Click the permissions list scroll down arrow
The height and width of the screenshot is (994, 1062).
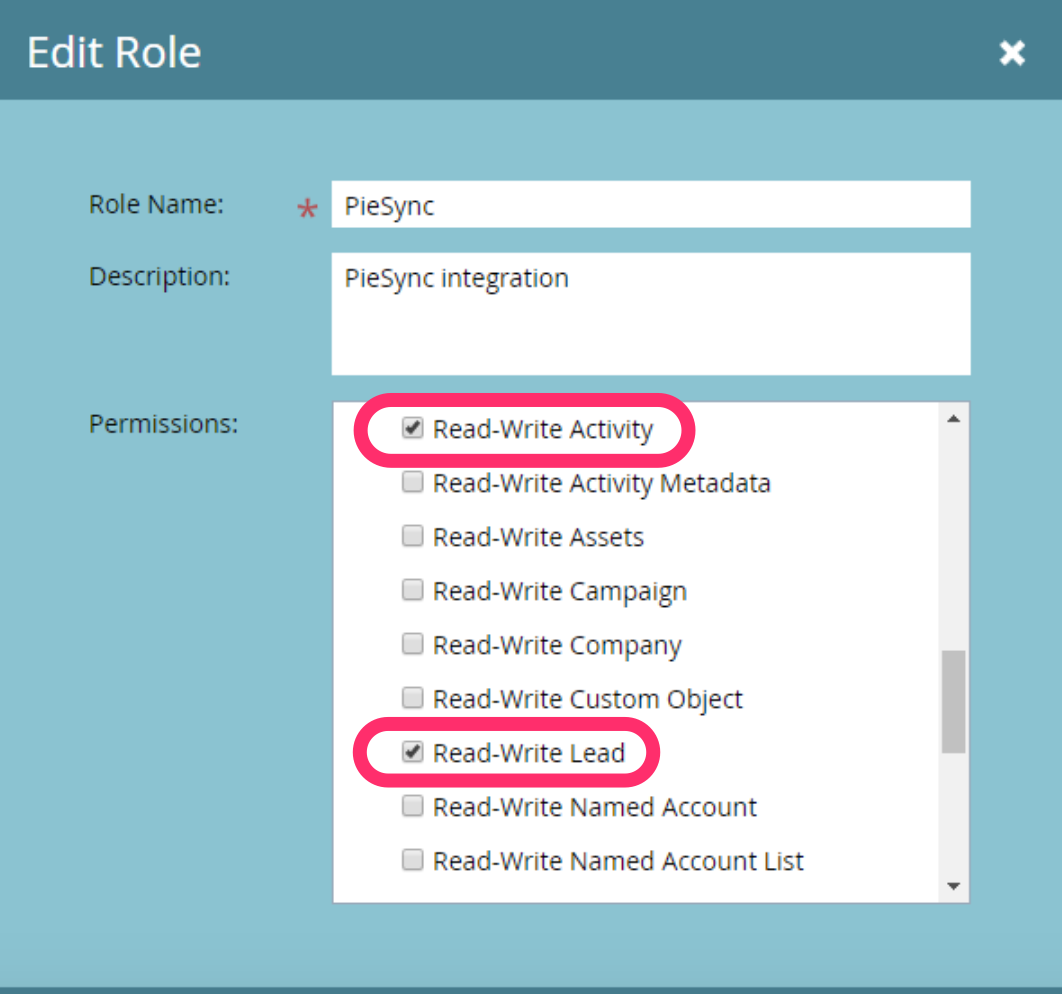(954, 886)
